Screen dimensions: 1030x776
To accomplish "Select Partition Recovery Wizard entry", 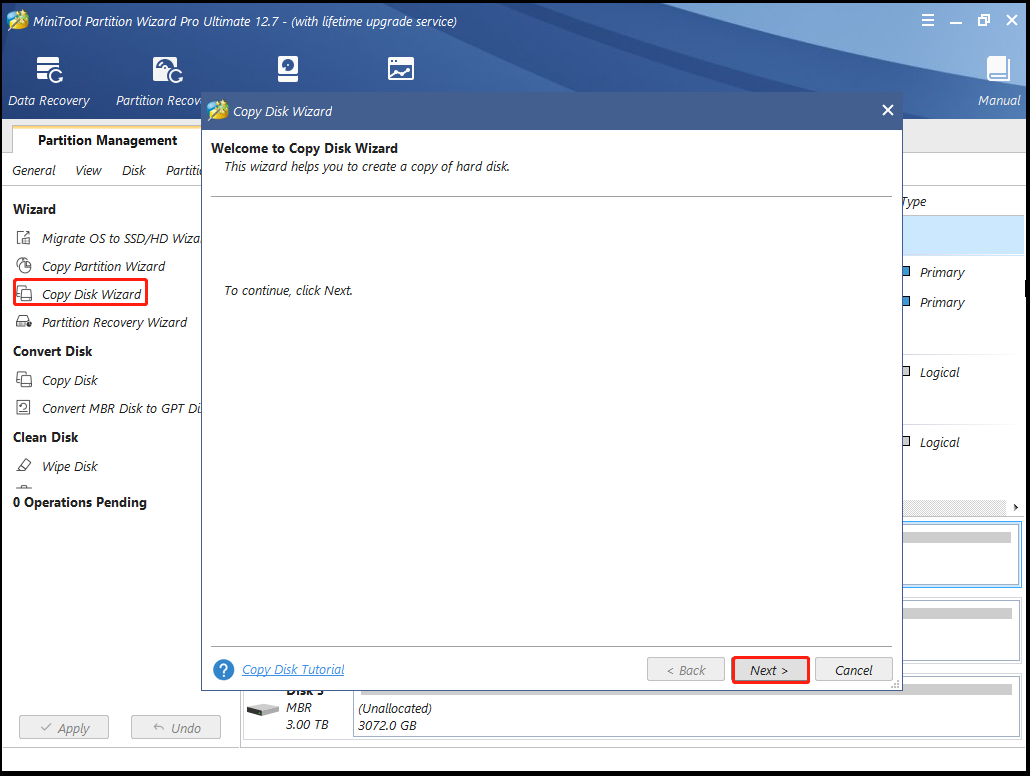I will 114,323.
